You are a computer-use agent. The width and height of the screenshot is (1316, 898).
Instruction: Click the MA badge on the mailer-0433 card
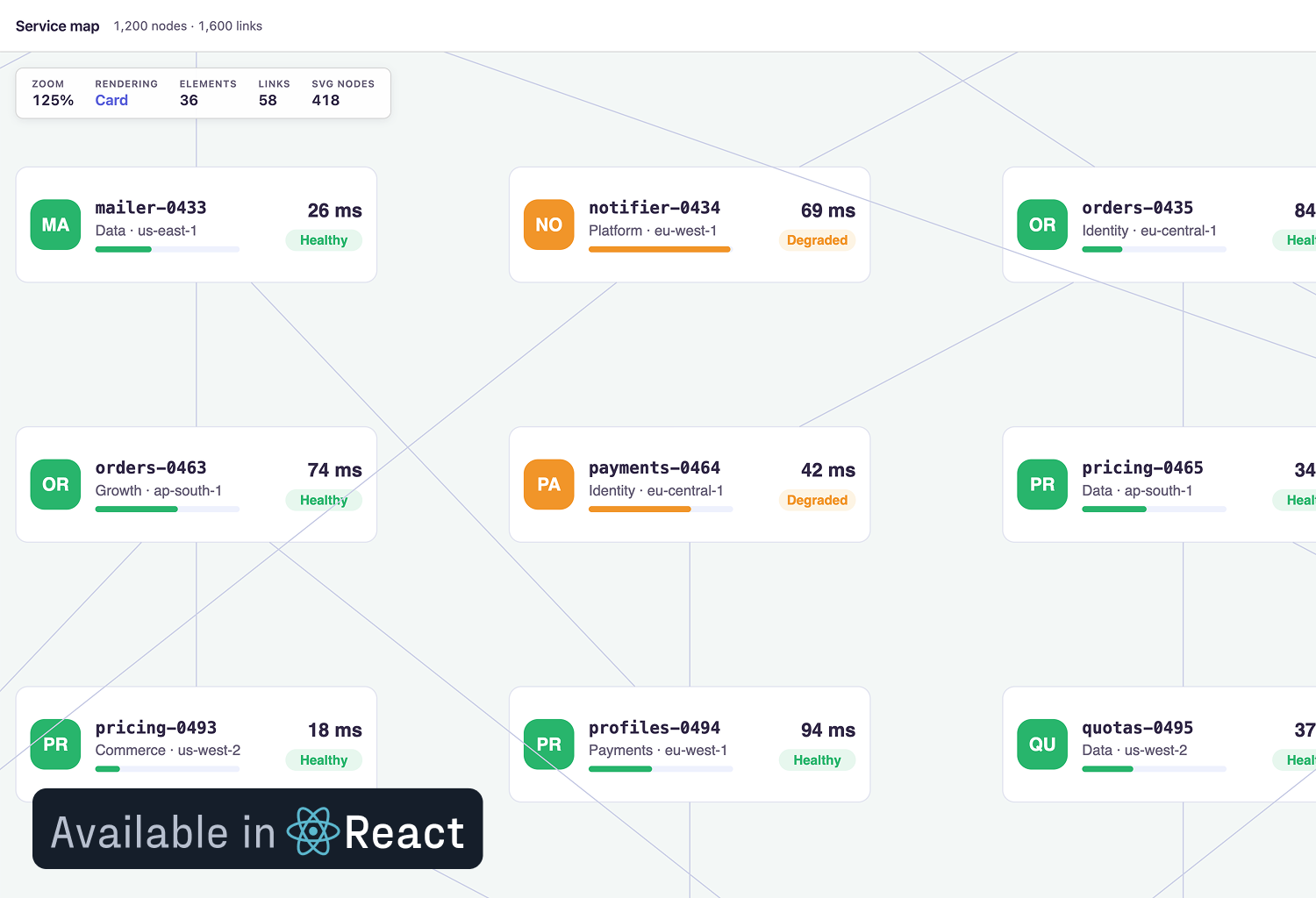point(55,224)
